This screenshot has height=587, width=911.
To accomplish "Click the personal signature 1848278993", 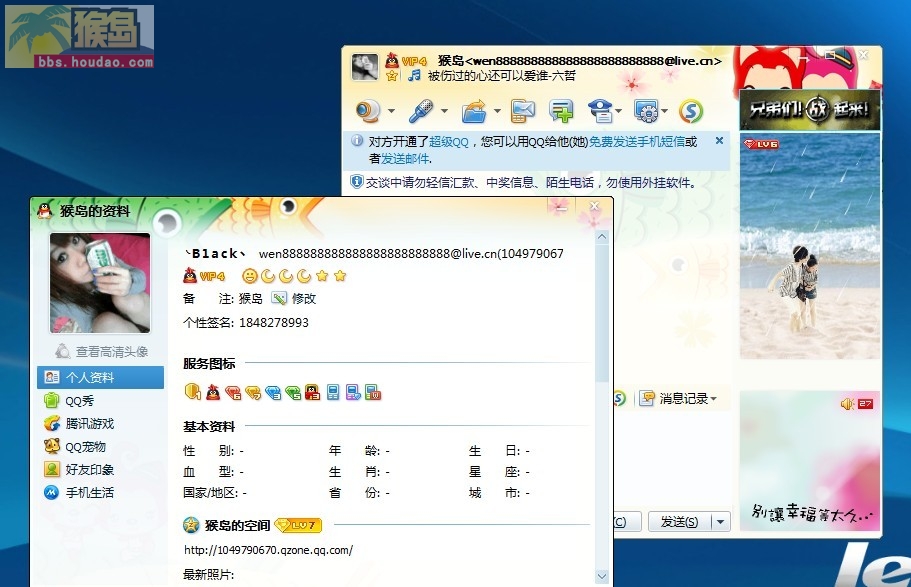I will (x=274, y=323).
